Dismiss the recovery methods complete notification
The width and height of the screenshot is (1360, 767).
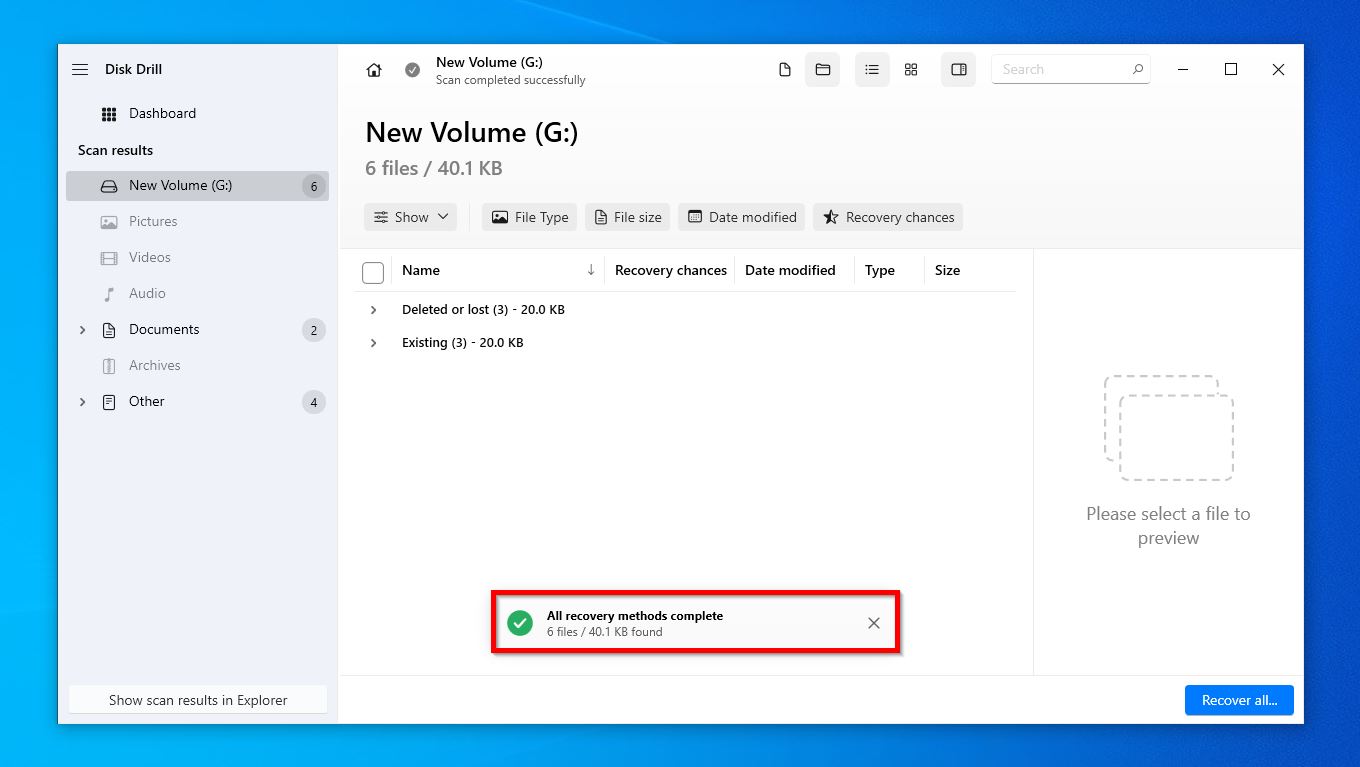tap(874, 623)
